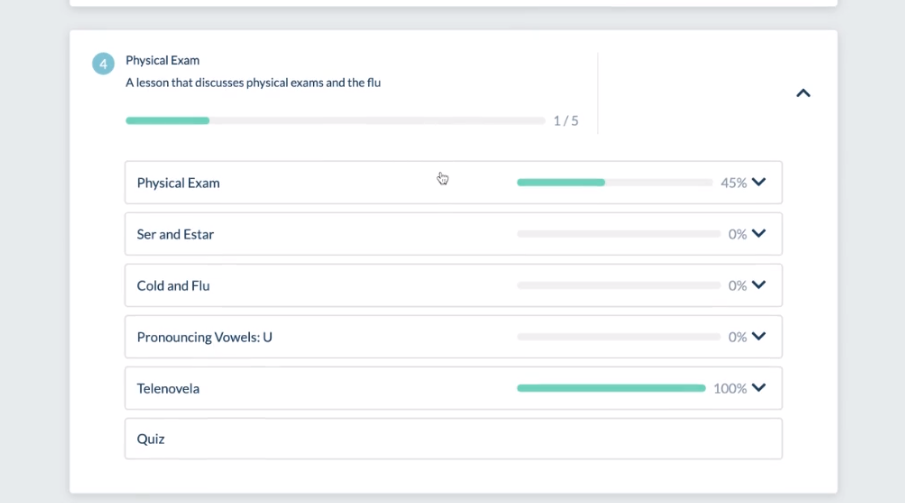
Task: Select the Telenovela activity label
Action: (168, 388)
